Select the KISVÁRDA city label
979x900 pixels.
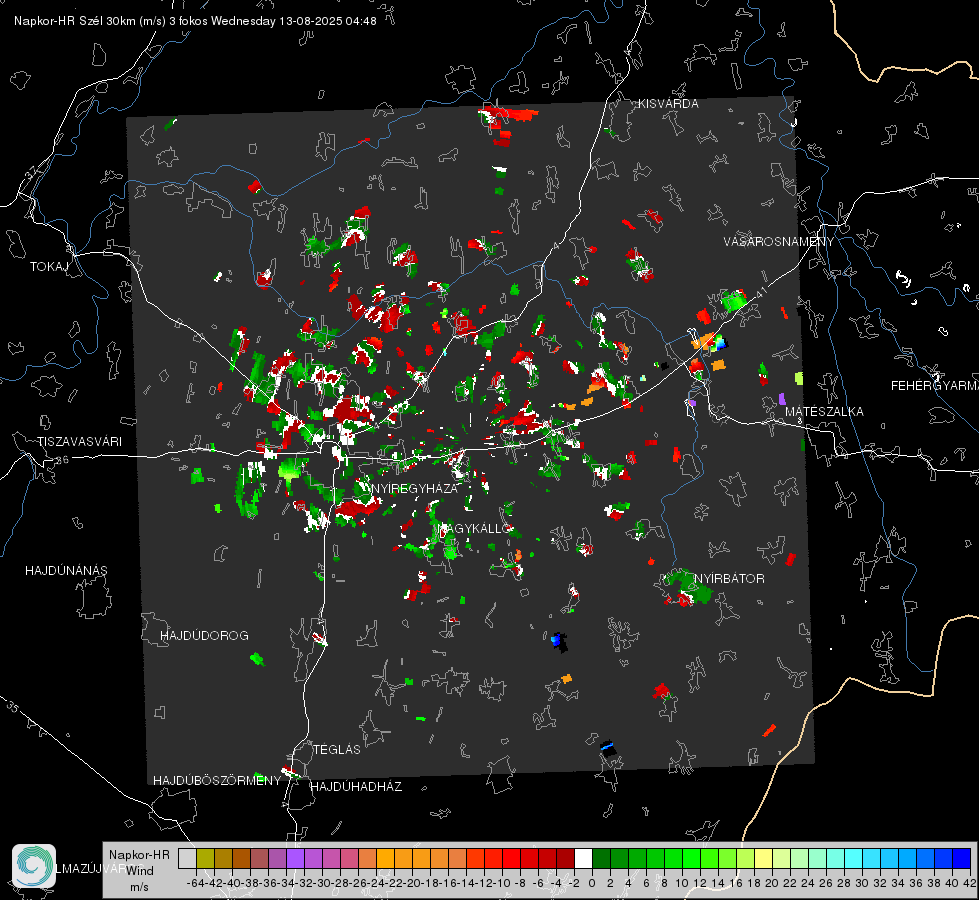pos(668,104)
